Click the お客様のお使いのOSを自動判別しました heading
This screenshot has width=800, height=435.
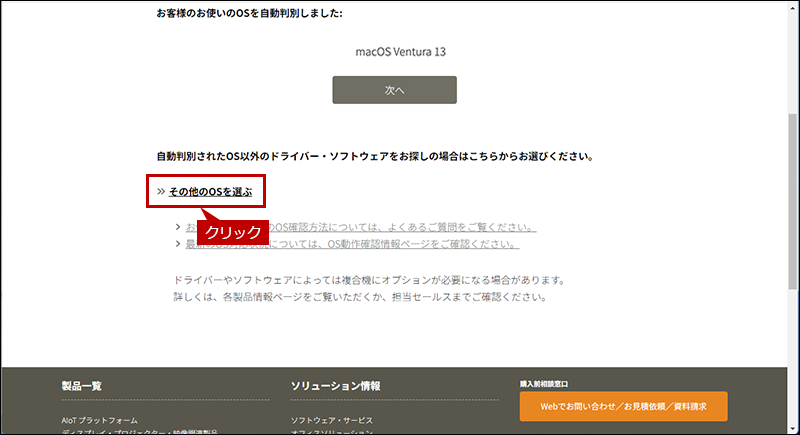coord(249,14)
